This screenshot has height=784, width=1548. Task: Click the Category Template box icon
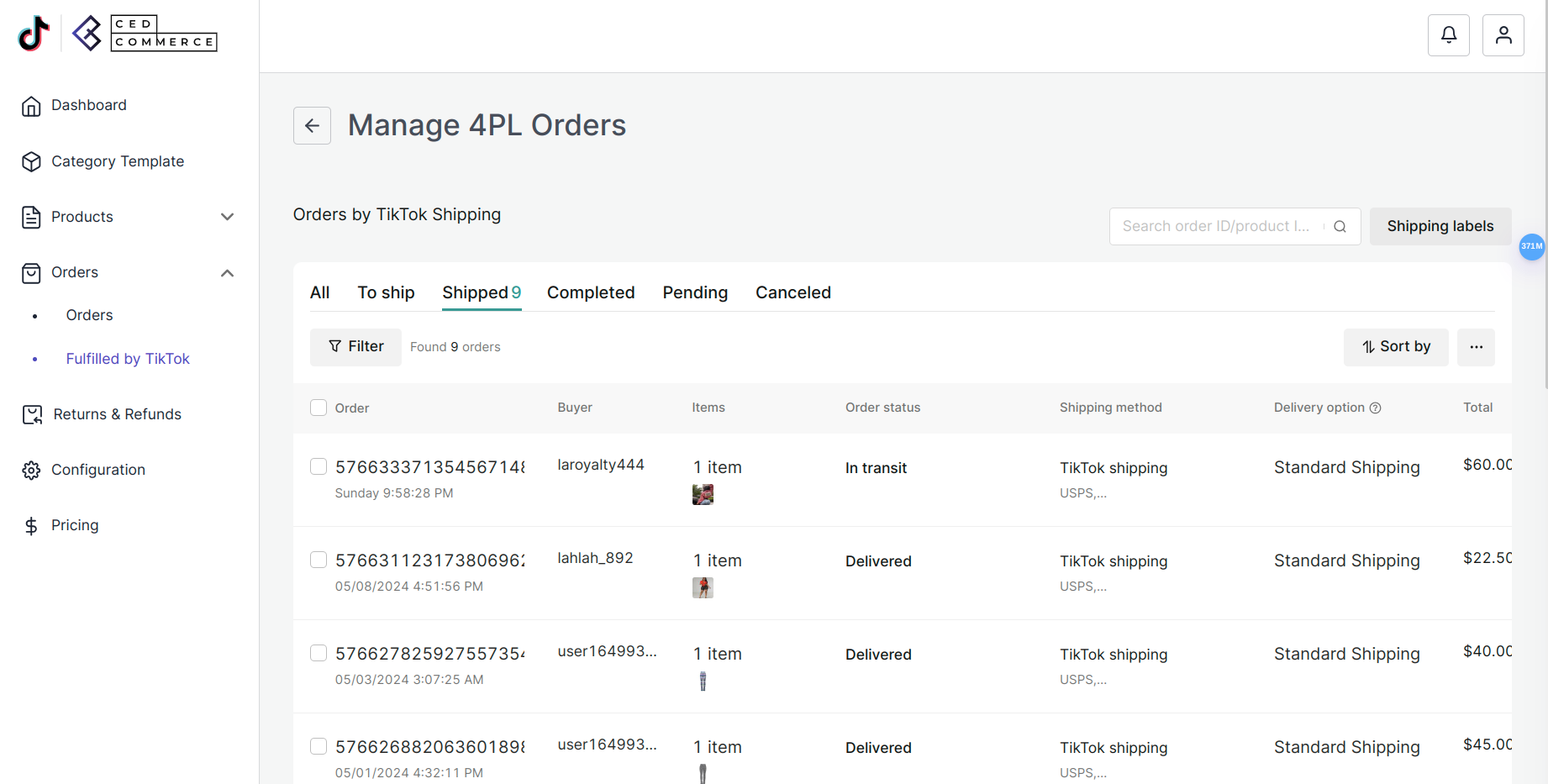(31, 161)
